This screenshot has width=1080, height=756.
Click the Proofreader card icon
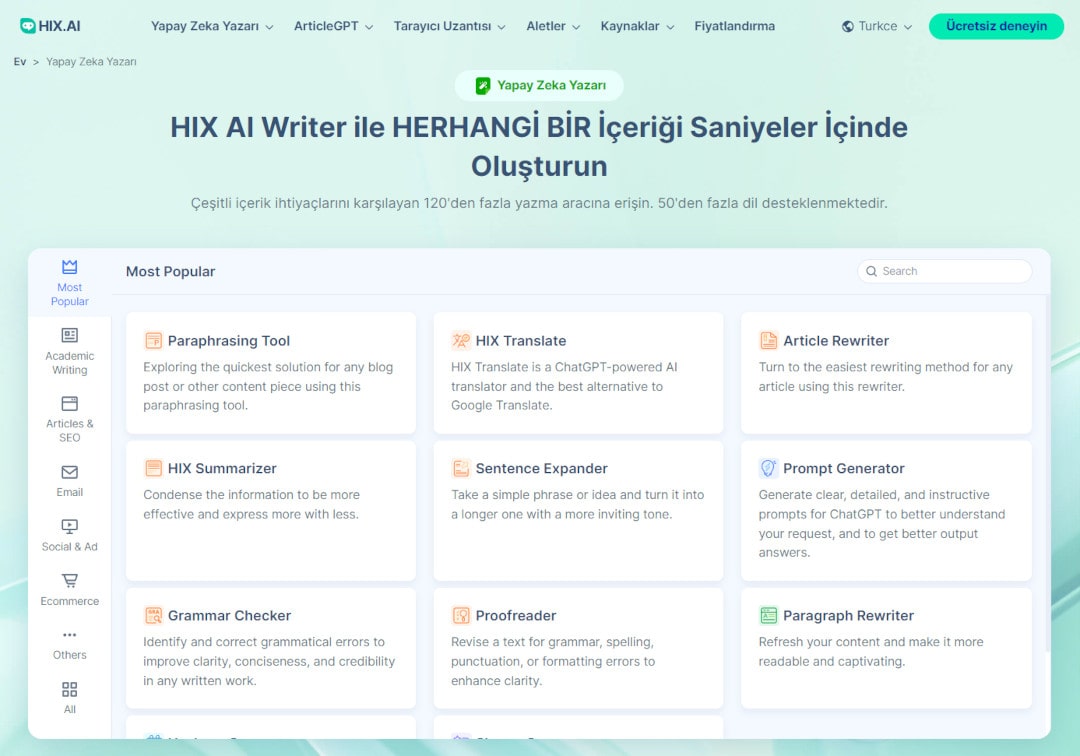click(461, 616)
